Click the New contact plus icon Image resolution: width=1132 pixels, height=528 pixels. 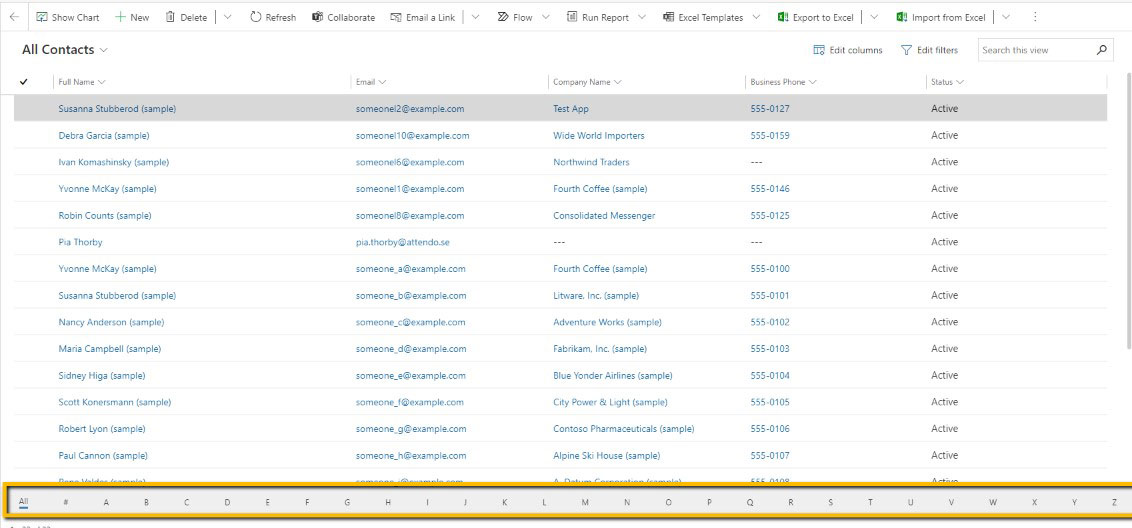[x=120, y=17]
